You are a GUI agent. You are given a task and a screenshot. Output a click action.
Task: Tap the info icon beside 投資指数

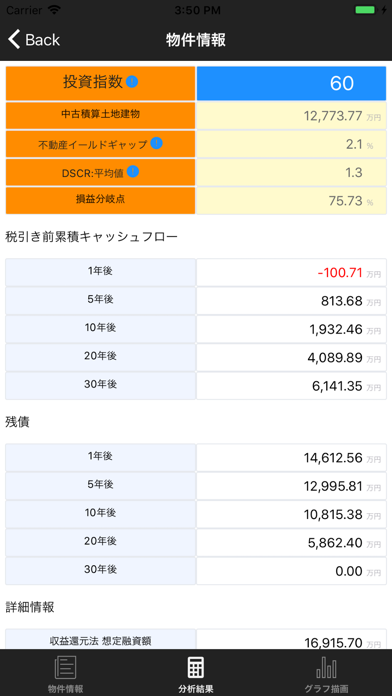132,82
